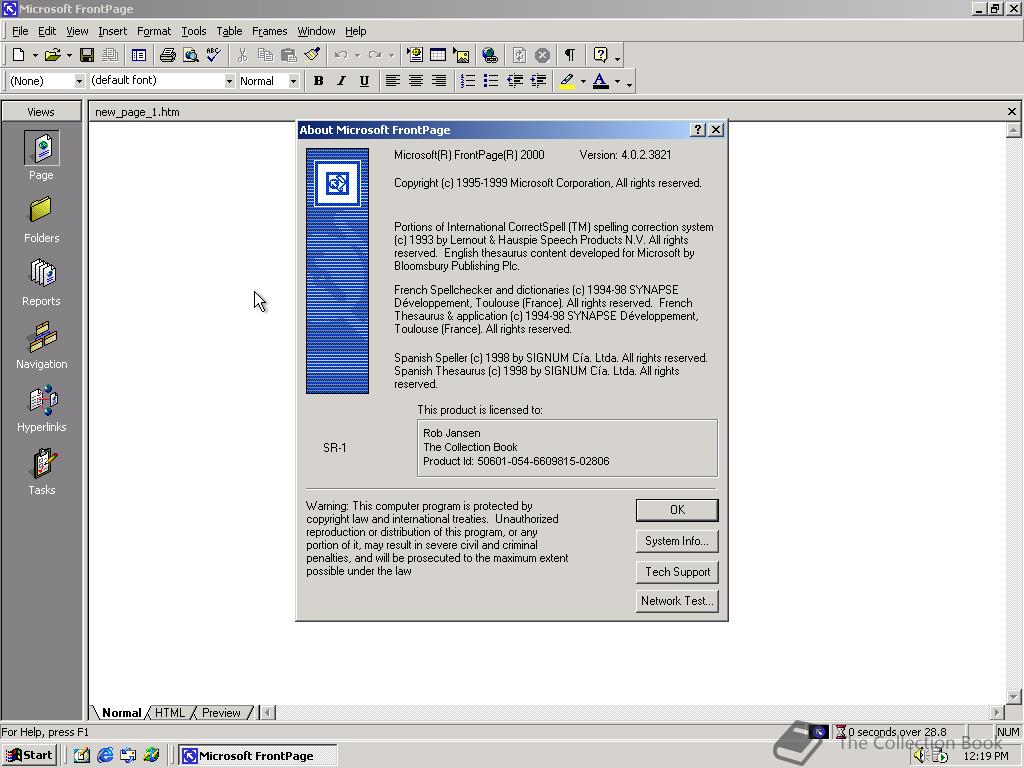This screenshot has width=1024, height=768.
Task: Enable underline formatting
Action: click(x=364, y=81)
